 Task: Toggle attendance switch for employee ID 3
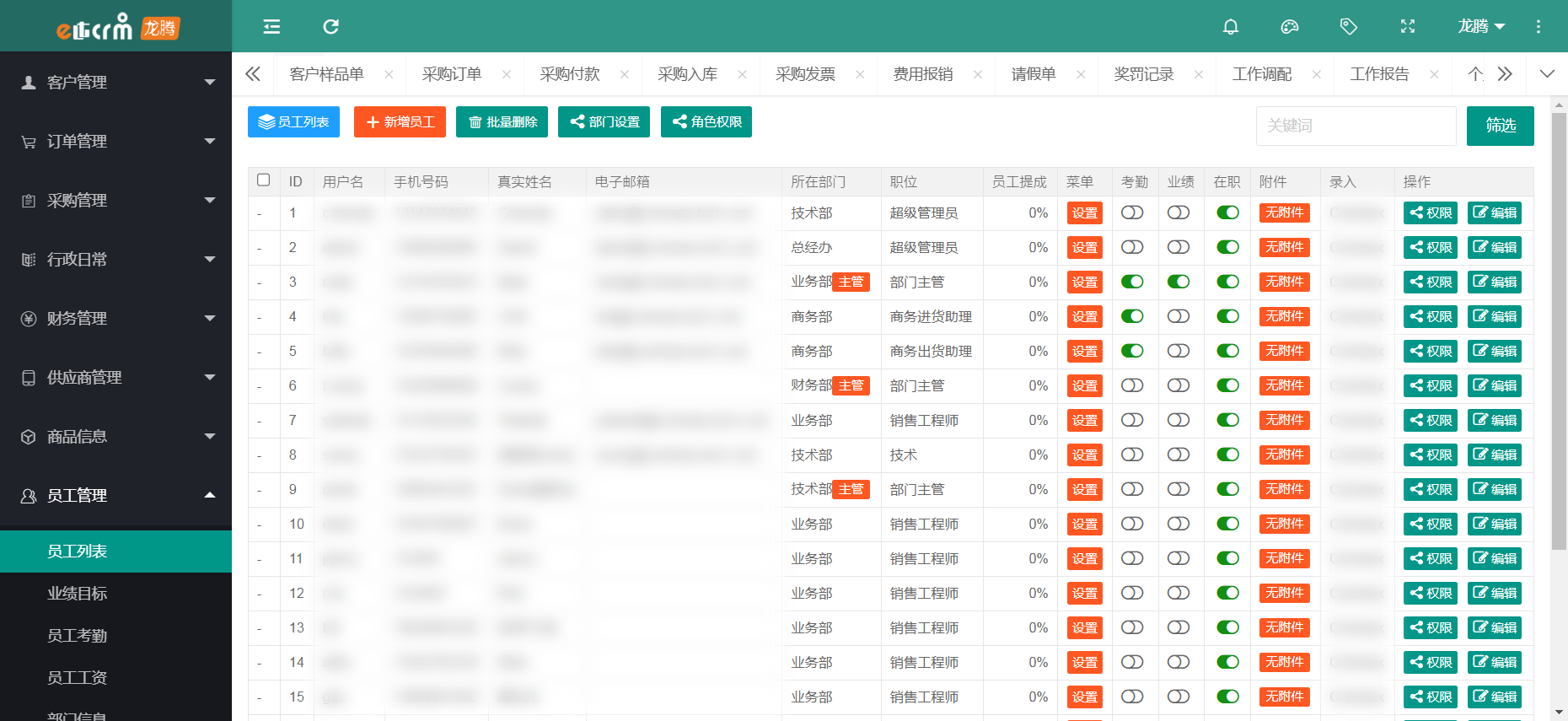click(x=1132, y=282)
